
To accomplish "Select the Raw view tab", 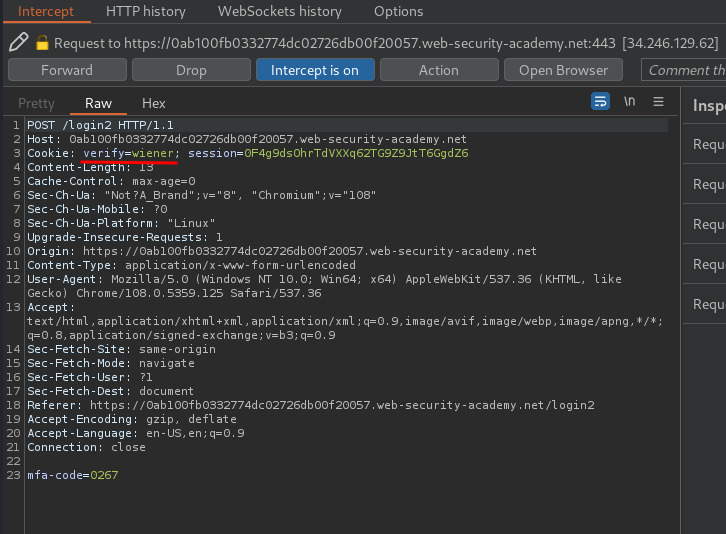I will pyautogui.click(x=98, y=103).
